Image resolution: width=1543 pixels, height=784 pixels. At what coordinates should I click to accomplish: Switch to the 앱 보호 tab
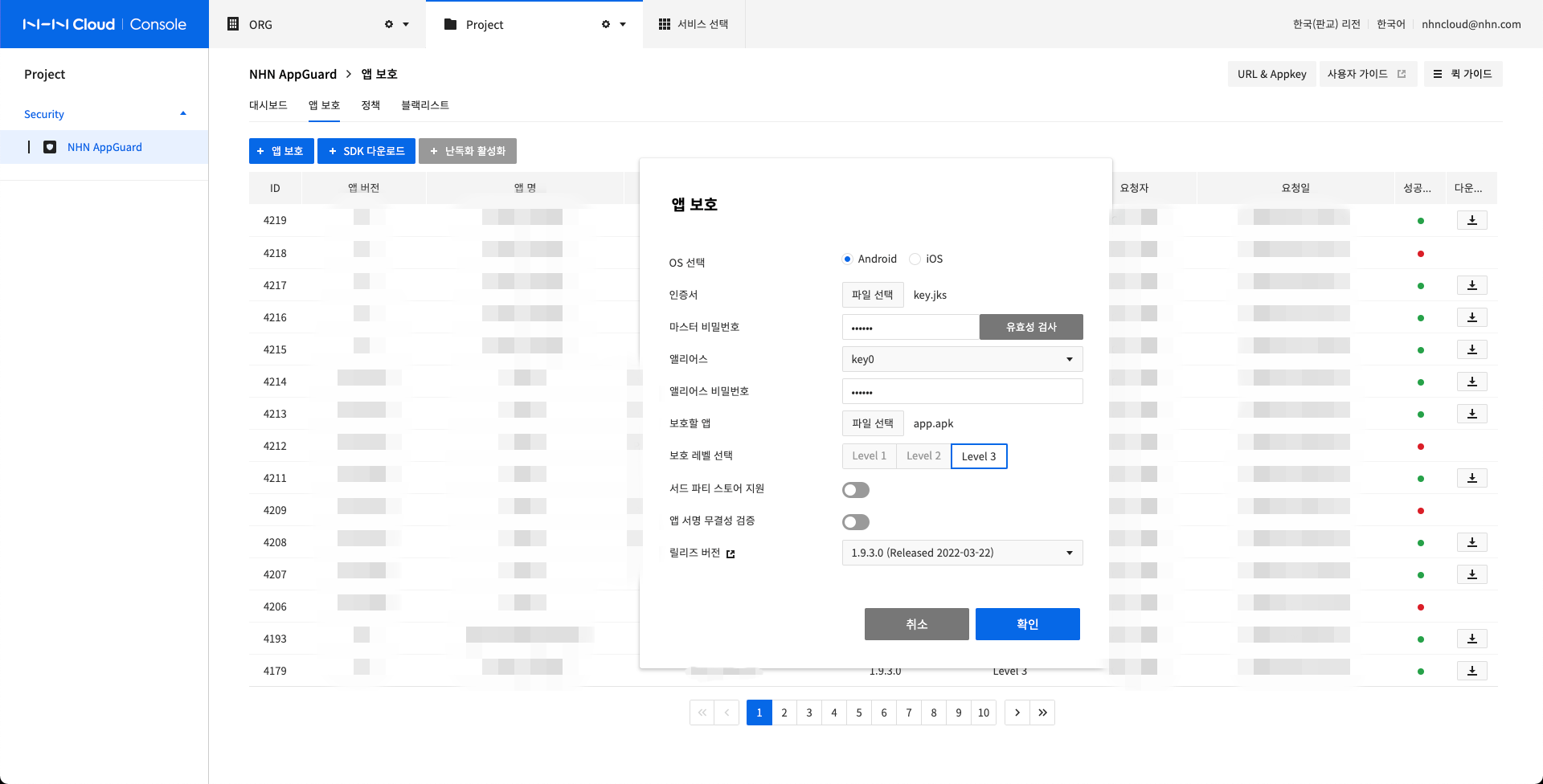325,105
